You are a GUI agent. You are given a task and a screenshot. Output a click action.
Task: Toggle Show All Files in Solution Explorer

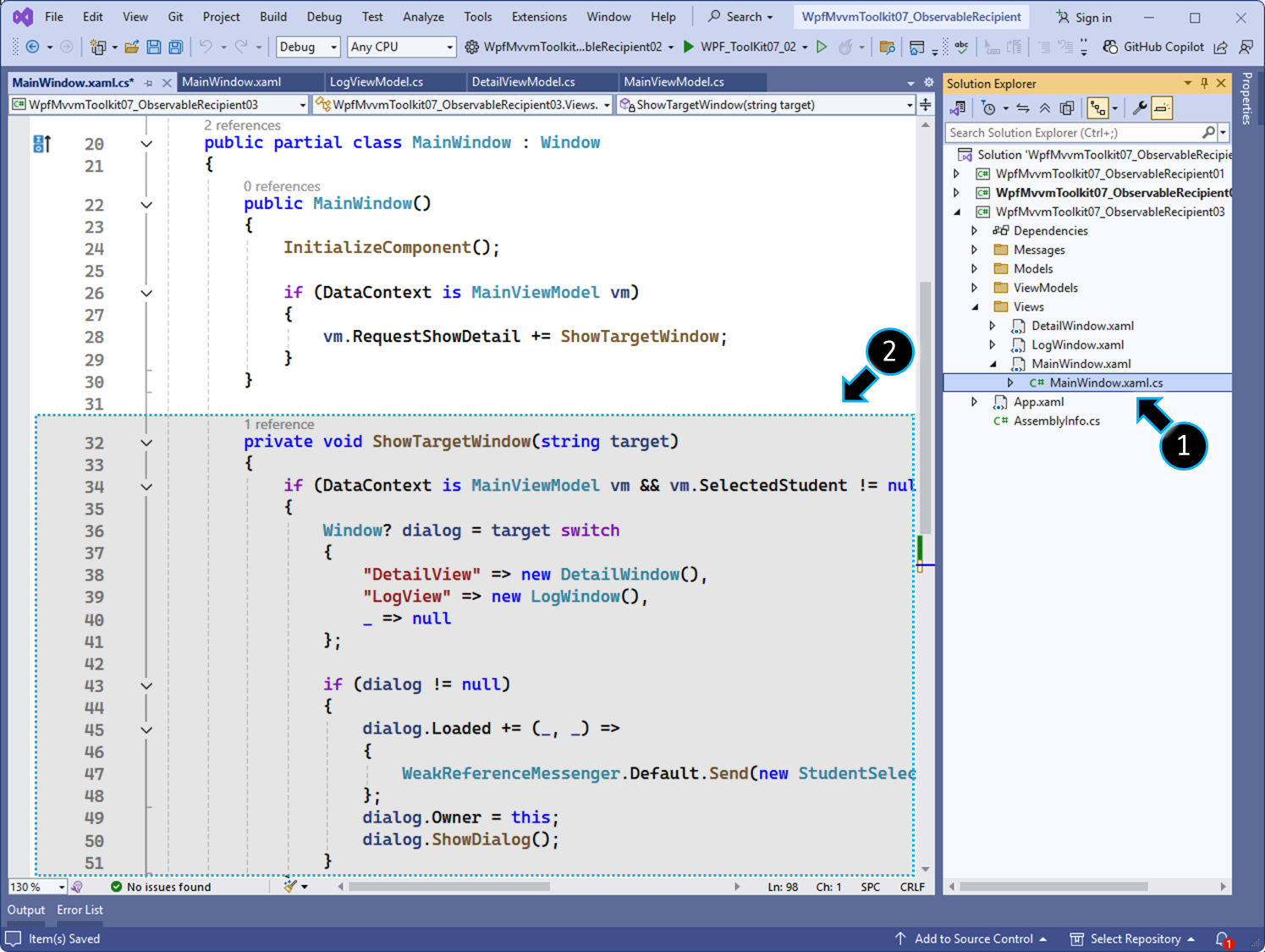[x=1067, y=108]
